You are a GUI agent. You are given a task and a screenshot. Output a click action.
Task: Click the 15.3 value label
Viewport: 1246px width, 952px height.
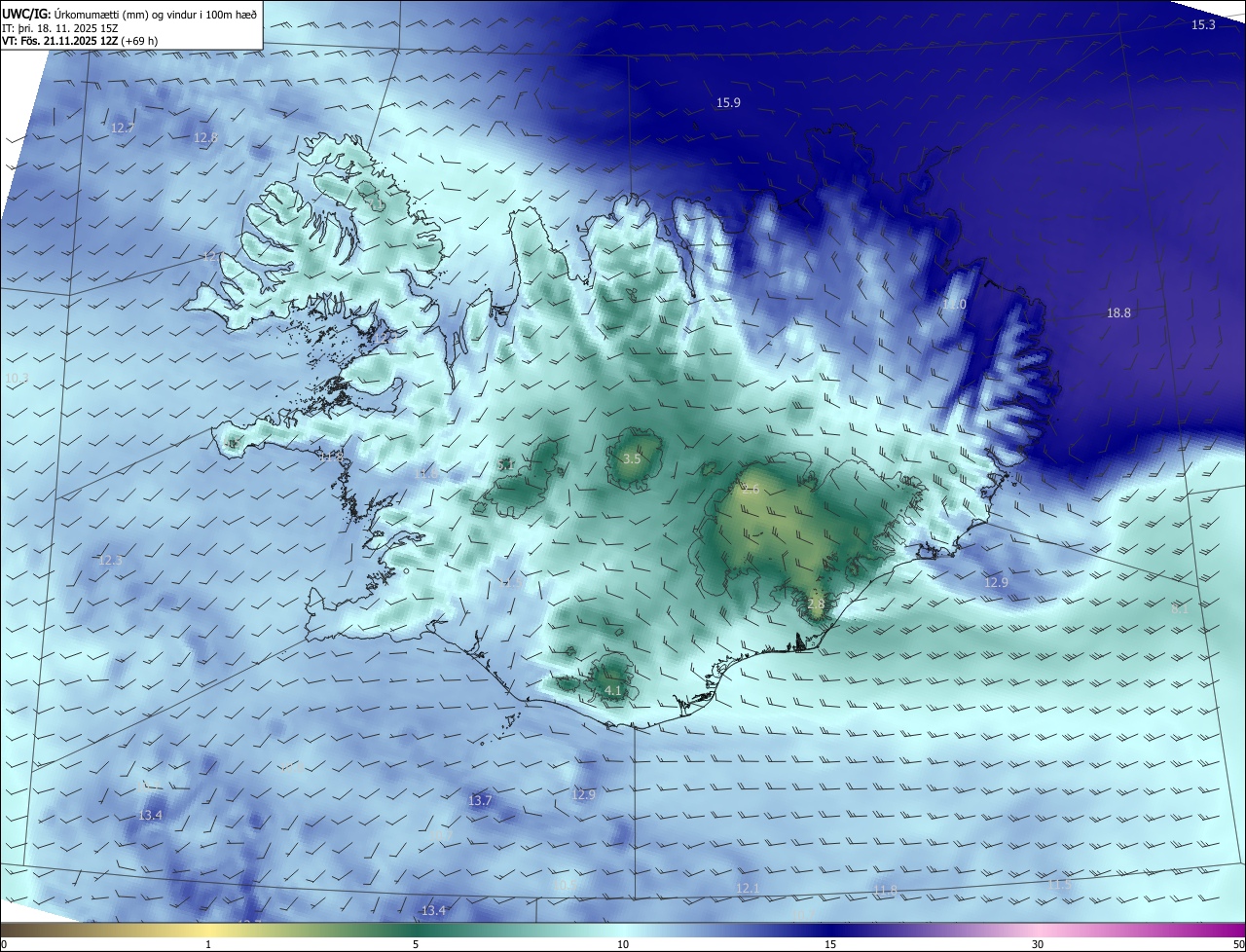tap(1203, 25)
